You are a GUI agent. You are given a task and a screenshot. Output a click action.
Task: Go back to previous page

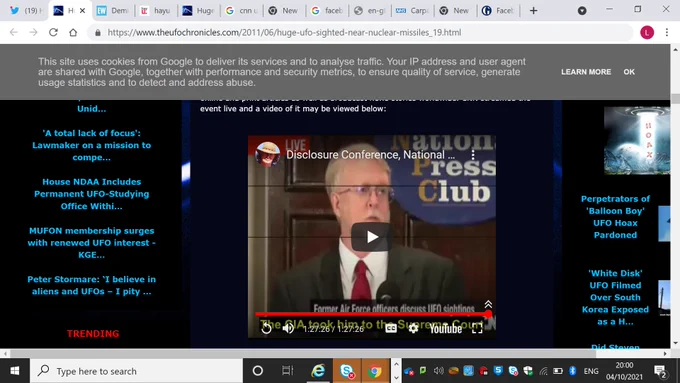[x=14, y=33]
